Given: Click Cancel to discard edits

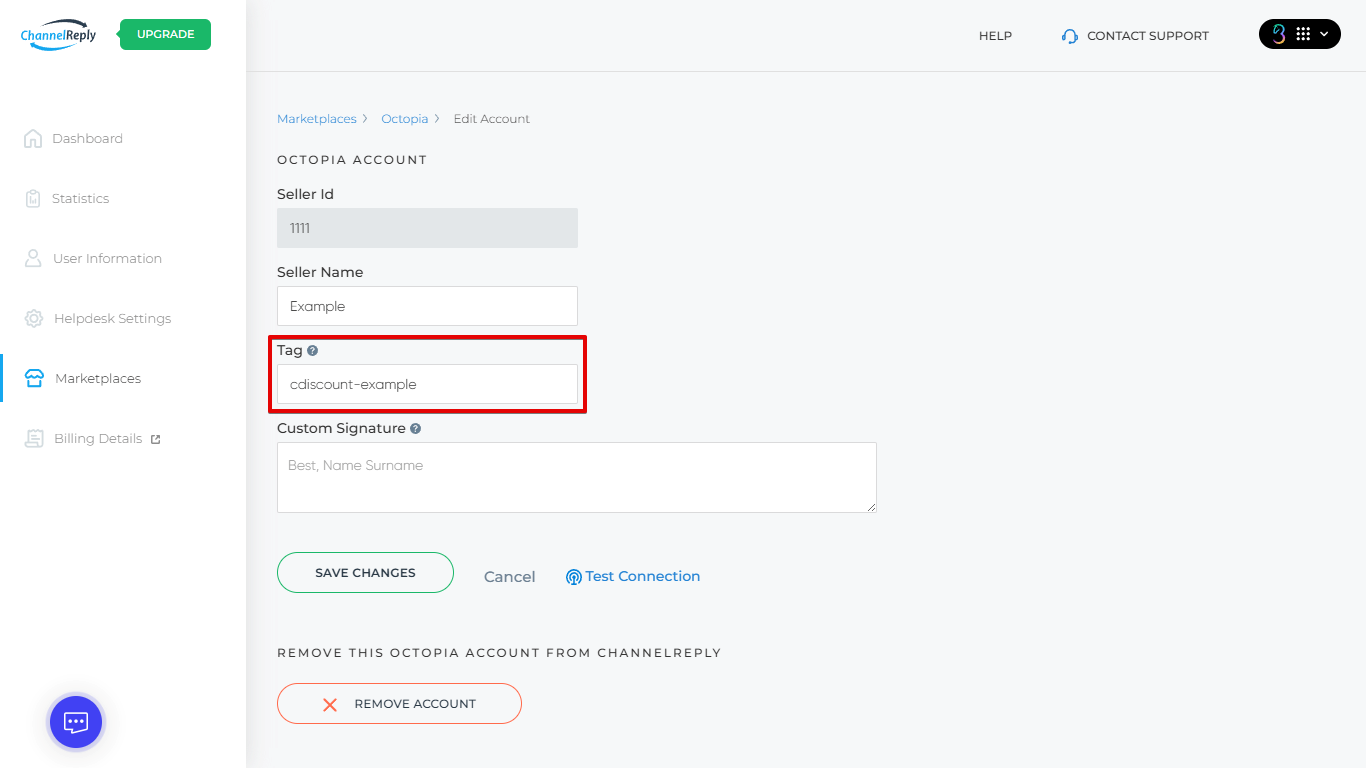Looking at the screenshot, I should point(509,577).
